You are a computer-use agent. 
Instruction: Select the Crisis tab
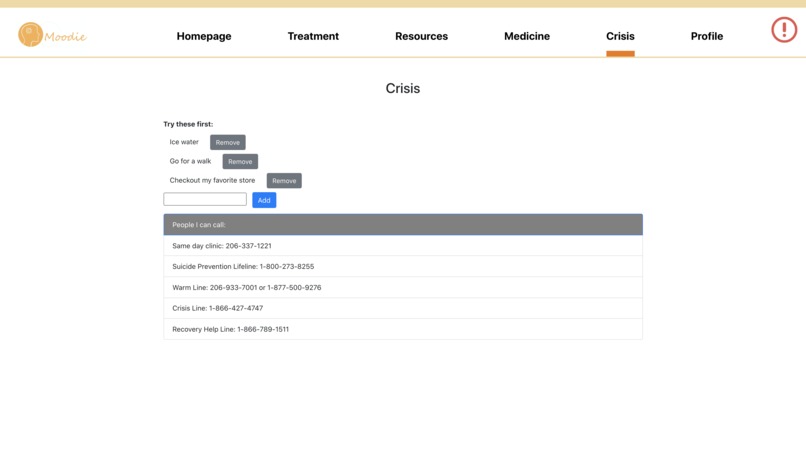tap(620, 36)
